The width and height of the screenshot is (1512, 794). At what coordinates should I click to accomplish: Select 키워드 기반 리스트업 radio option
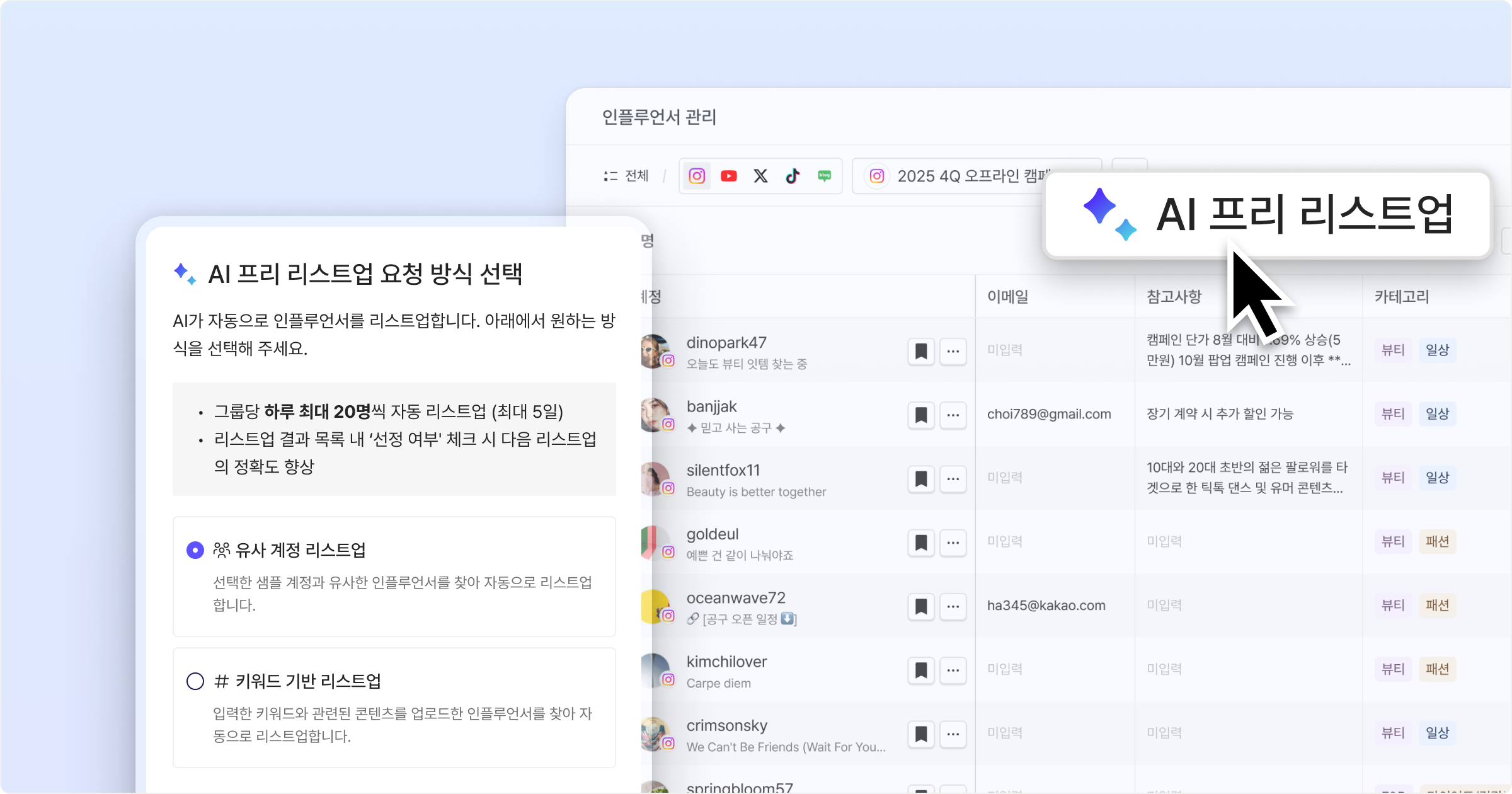(x=195, y=681)
